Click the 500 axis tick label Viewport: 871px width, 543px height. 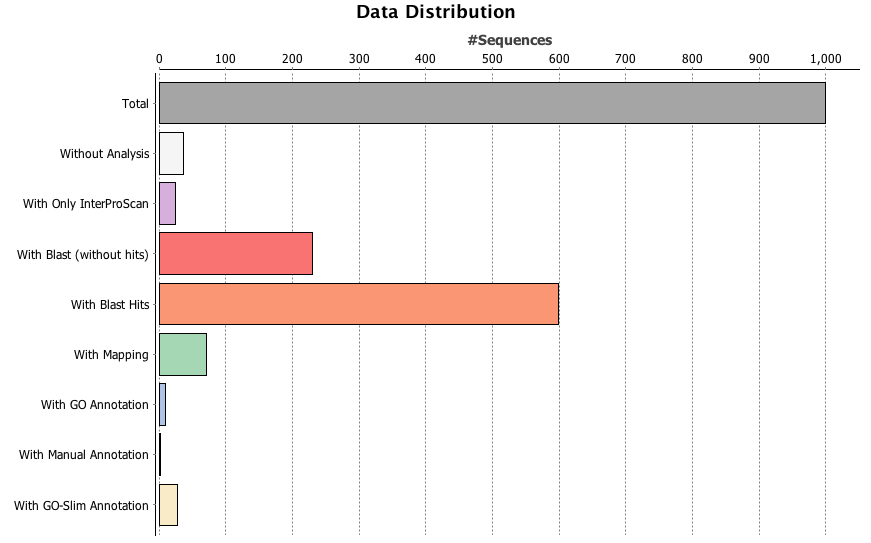[491, 58]
